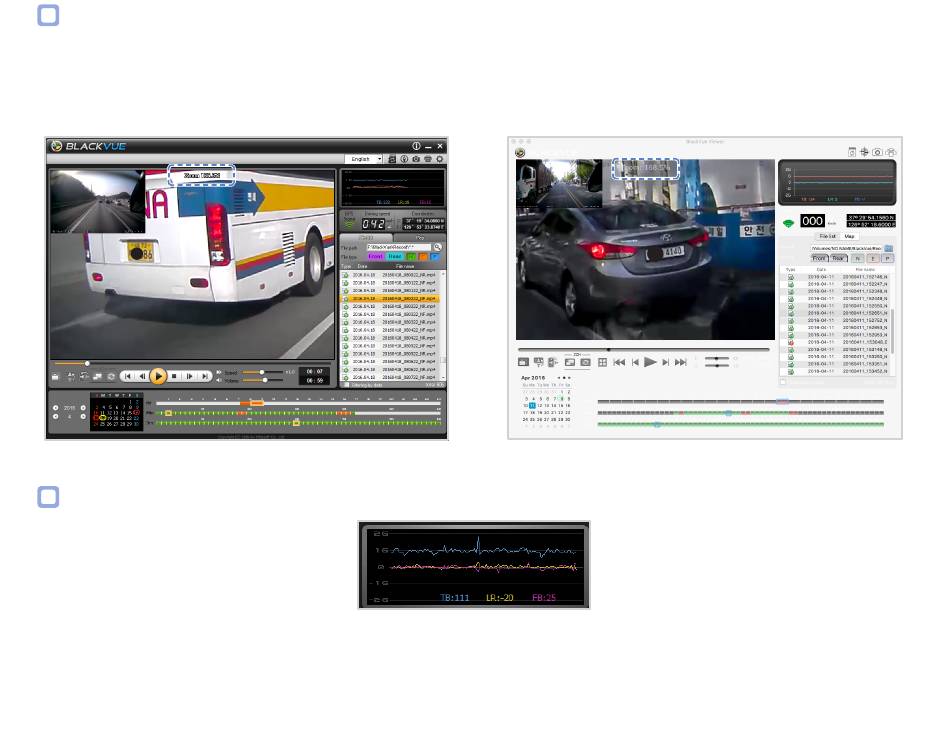
Task: Switch to the file list tab in Windows viewer
Action: click(x=367, y=238)
